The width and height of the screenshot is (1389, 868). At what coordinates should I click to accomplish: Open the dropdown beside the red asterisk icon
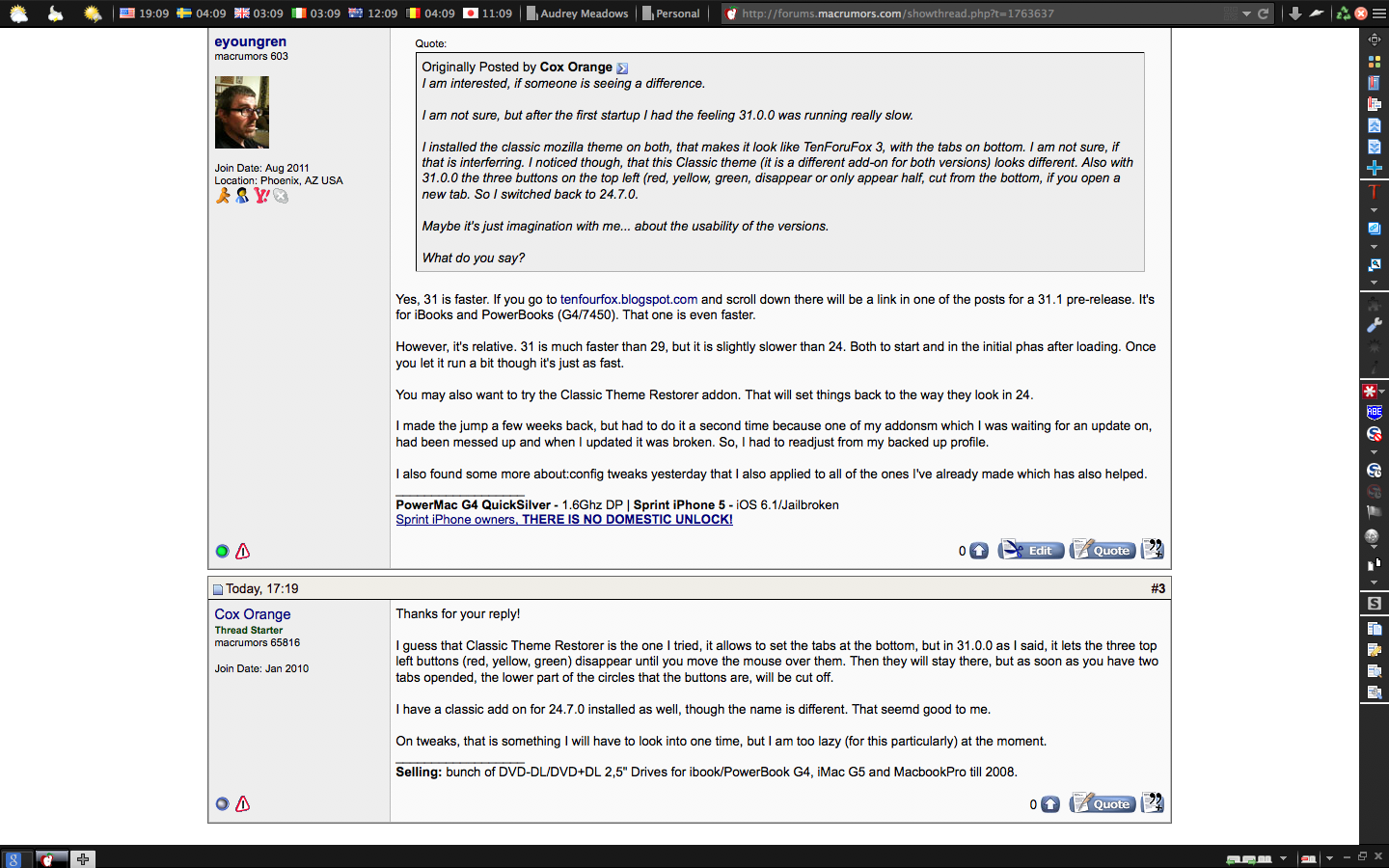[x=1382, y=392]
